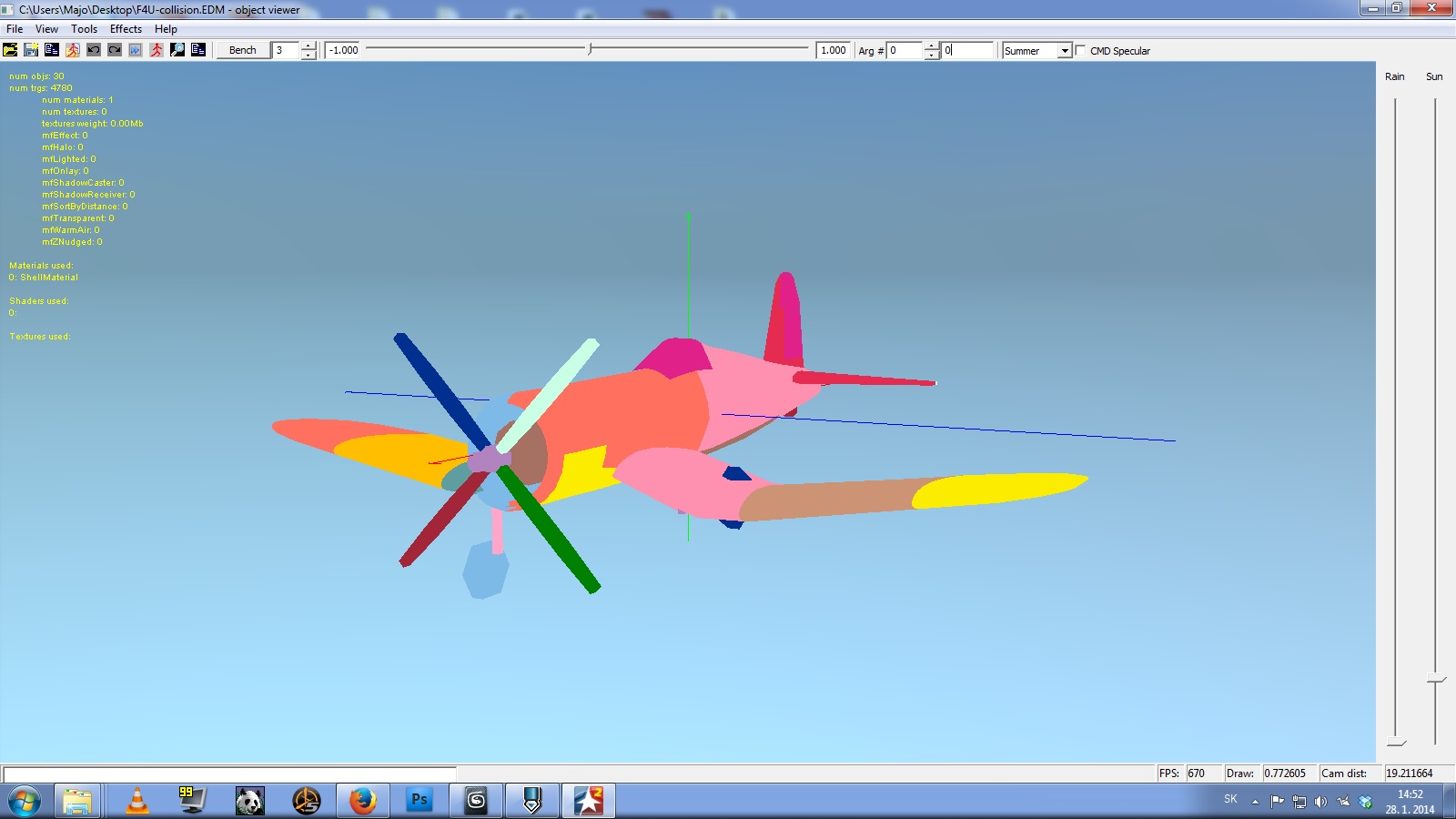
Task: Click the fast-forward double arrow icon
Action: click(136, 50)
